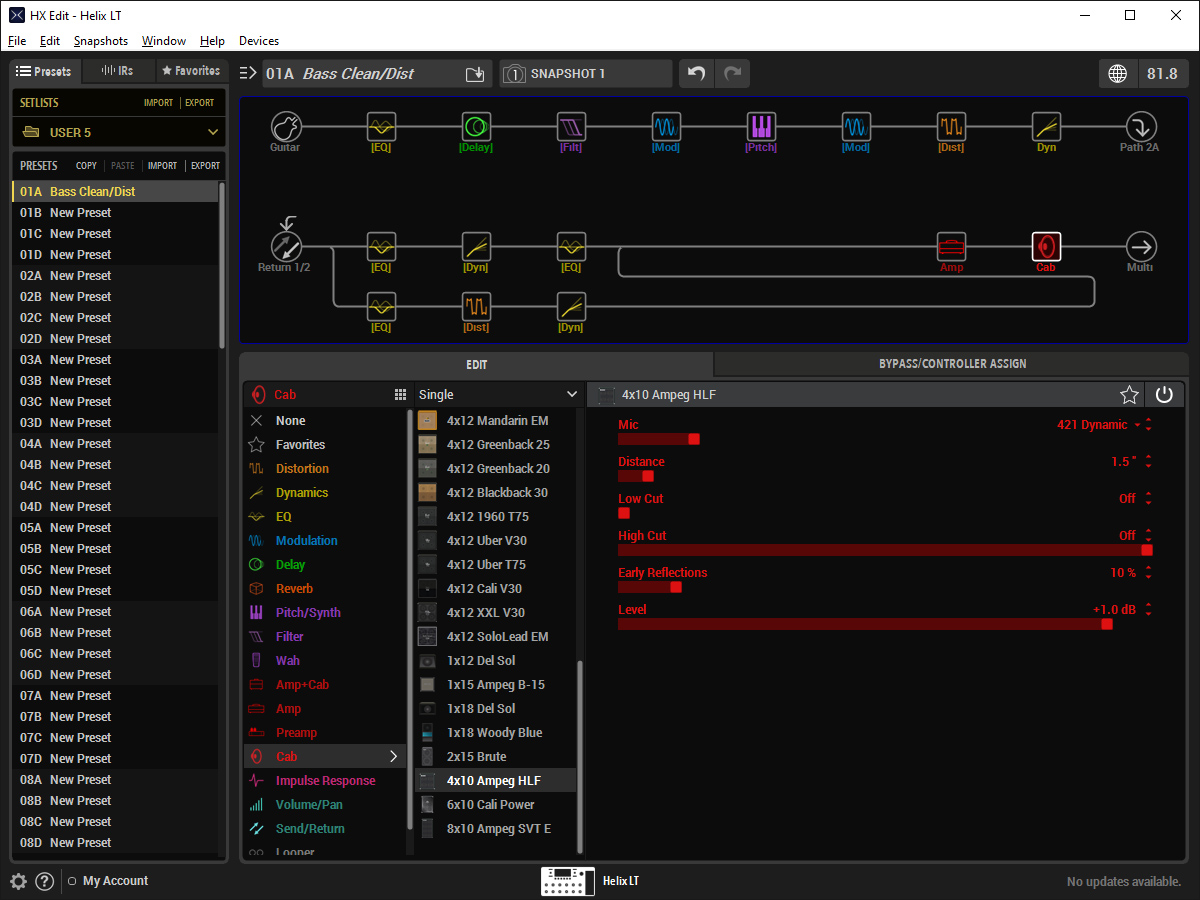
Task: Add 4x10 Ampeg HLF to favorites star
Action: [1129, 395]
